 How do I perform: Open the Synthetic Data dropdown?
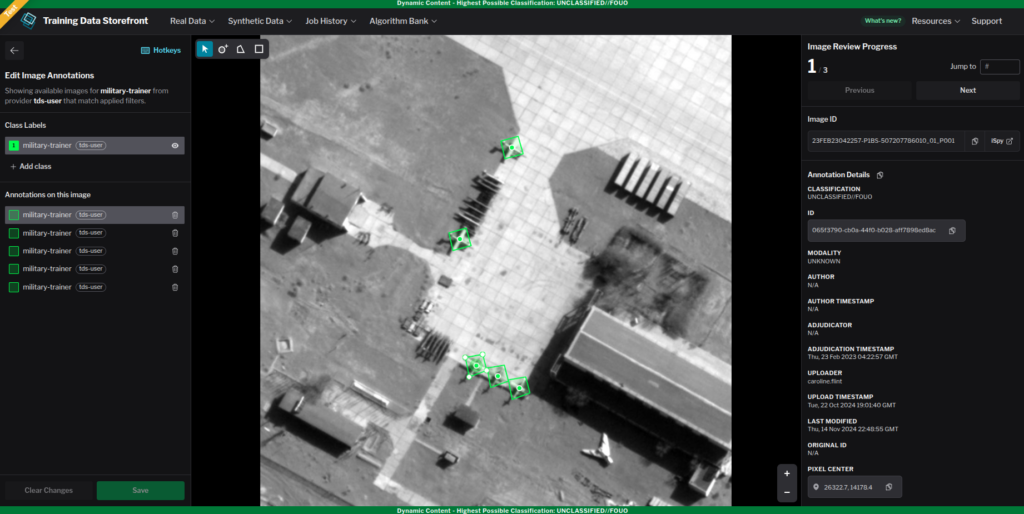coord(259,21)
